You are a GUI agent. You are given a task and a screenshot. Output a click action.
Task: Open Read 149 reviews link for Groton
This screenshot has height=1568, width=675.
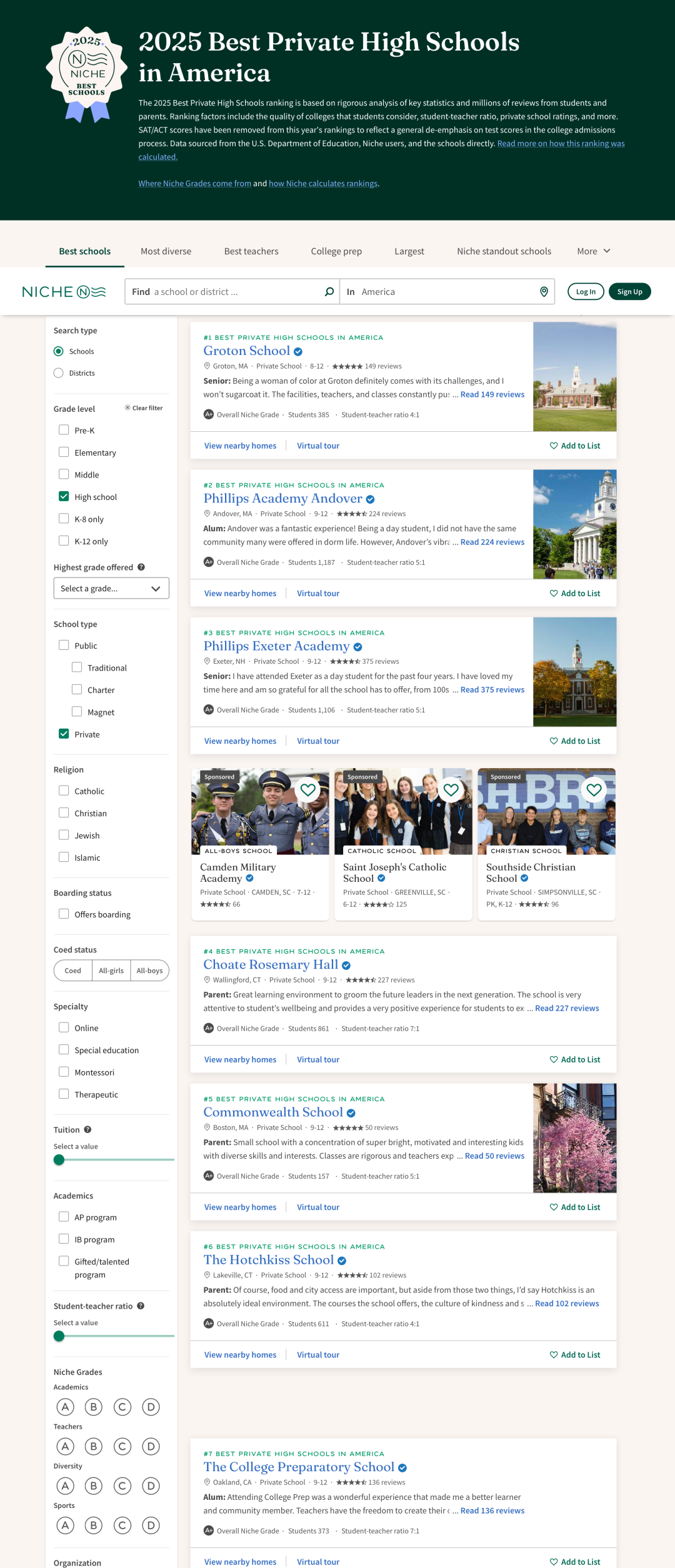(x=492, y=394)
